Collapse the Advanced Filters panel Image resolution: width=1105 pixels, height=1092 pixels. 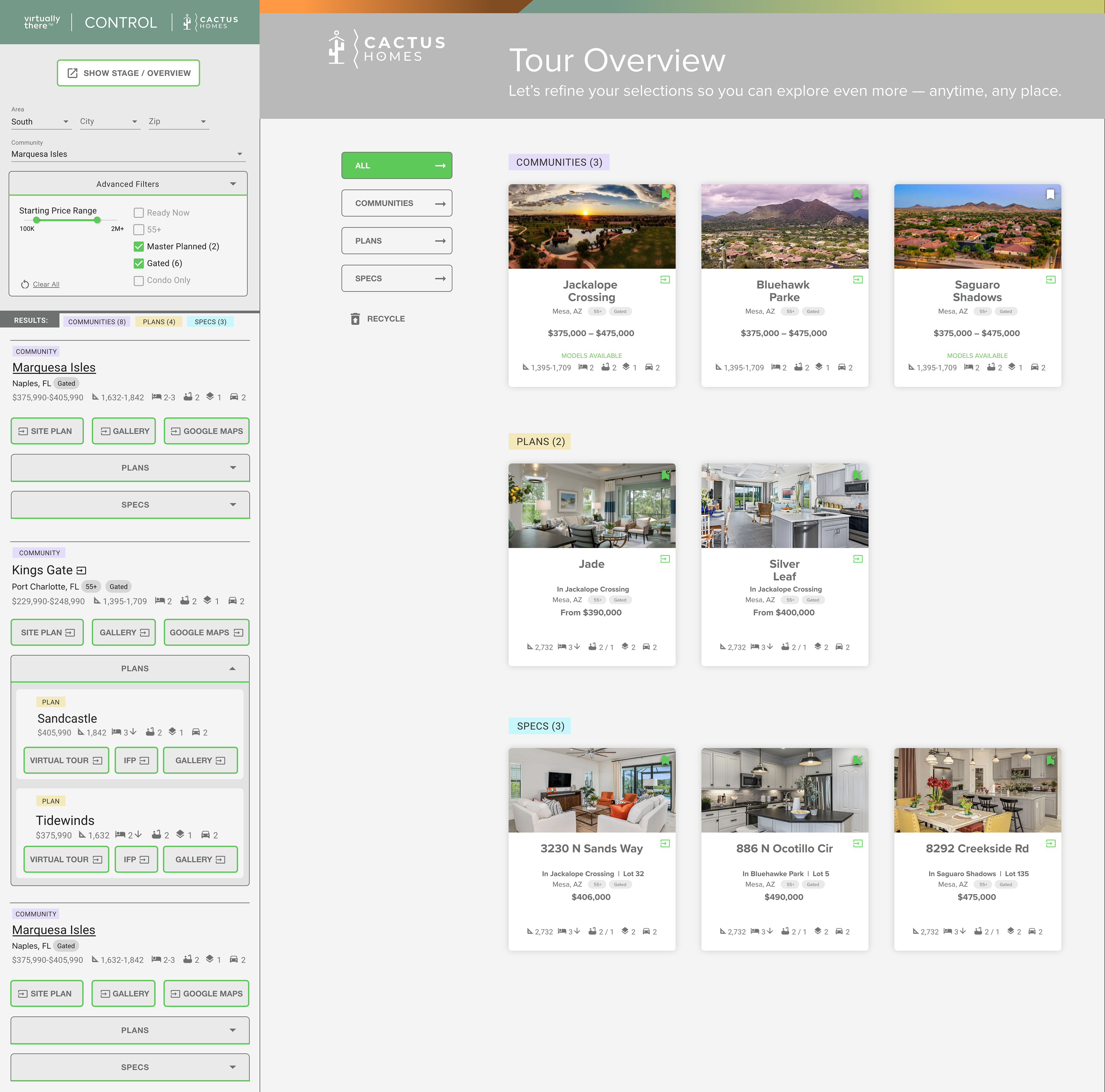pyautogui.click(x=128, y=184)
